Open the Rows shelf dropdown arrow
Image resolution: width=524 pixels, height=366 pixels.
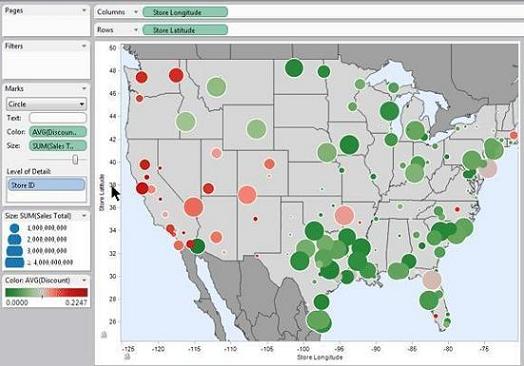click(x=136, y=30)
